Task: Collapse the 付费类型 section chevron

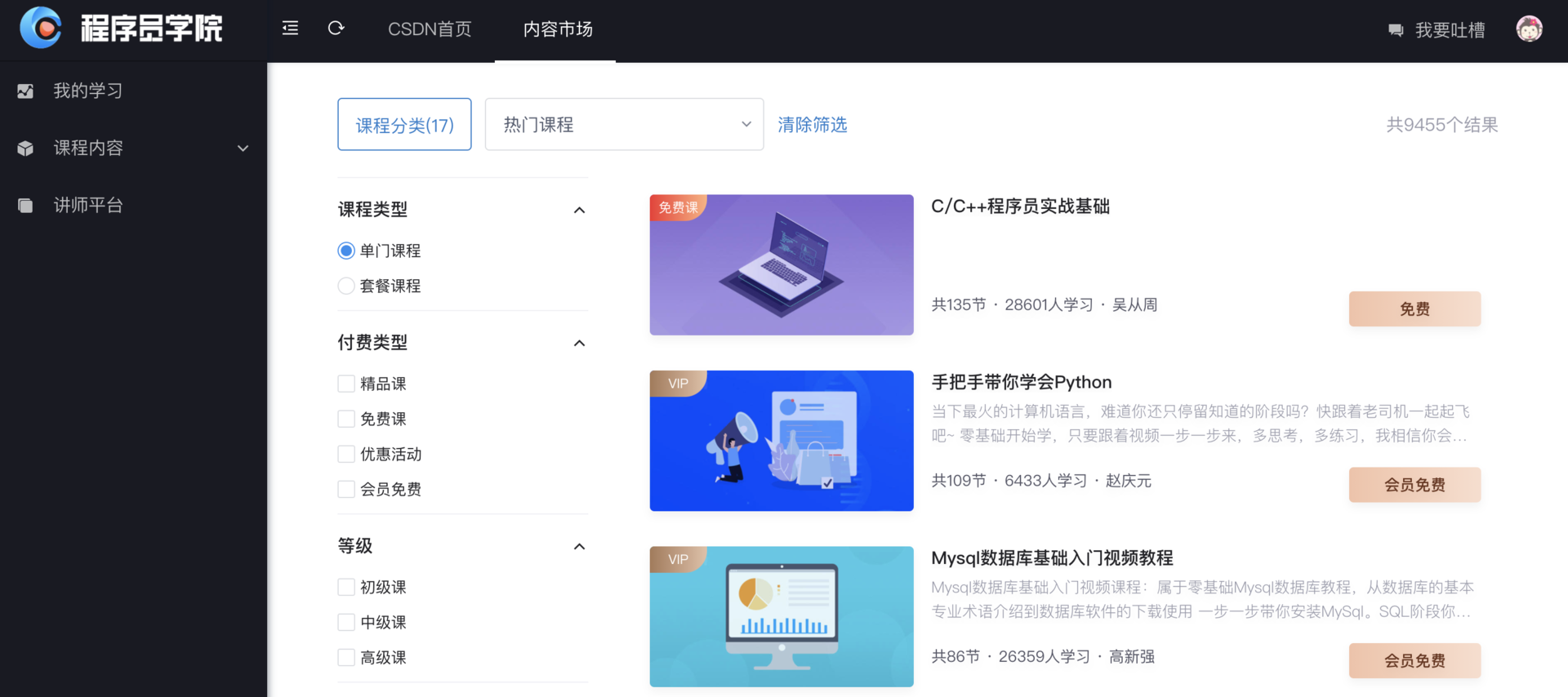Action: (579, 343)
